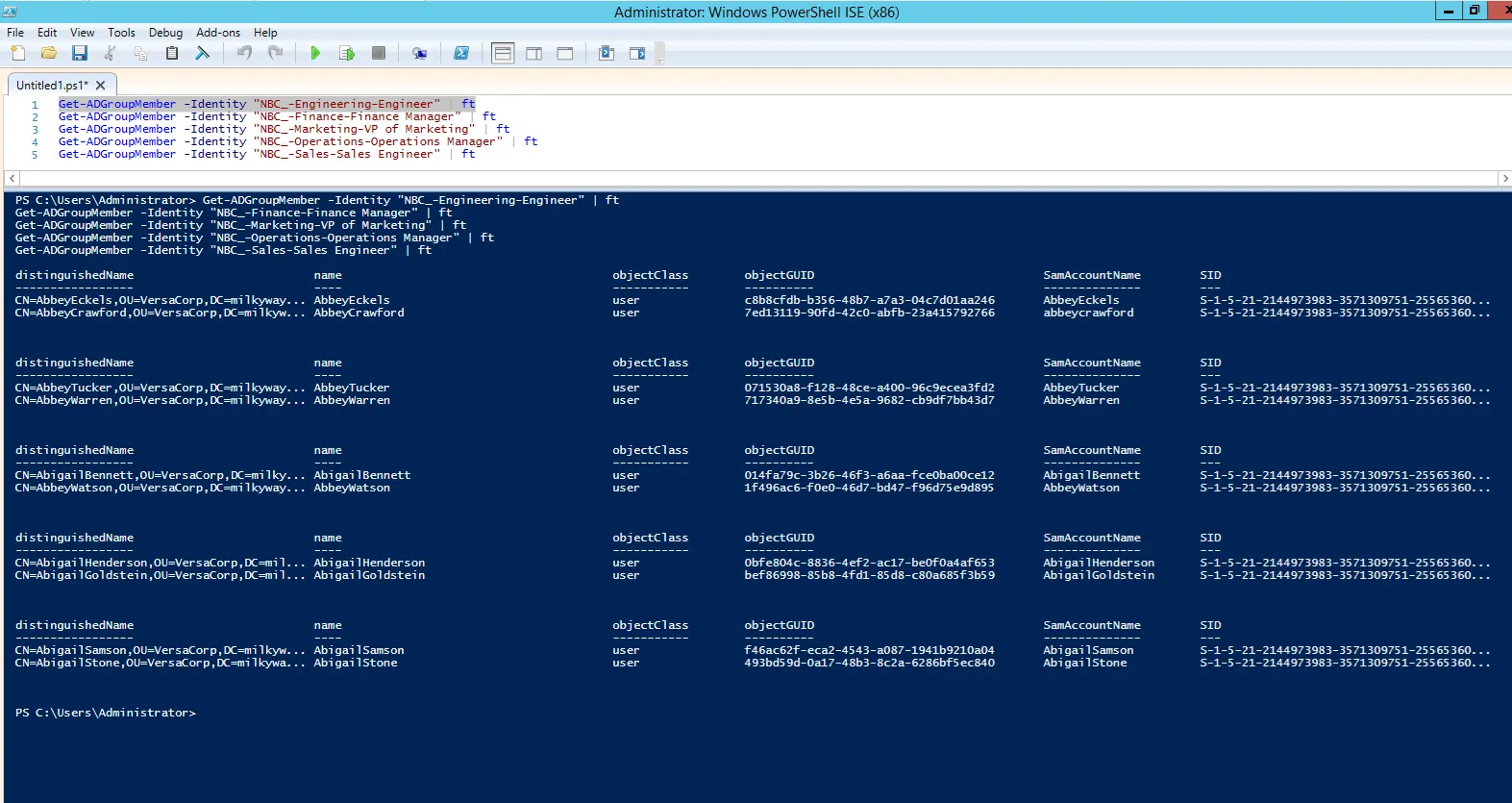Open the File menu
This screenshot has height=803, width=1512.
pos(15,33)
